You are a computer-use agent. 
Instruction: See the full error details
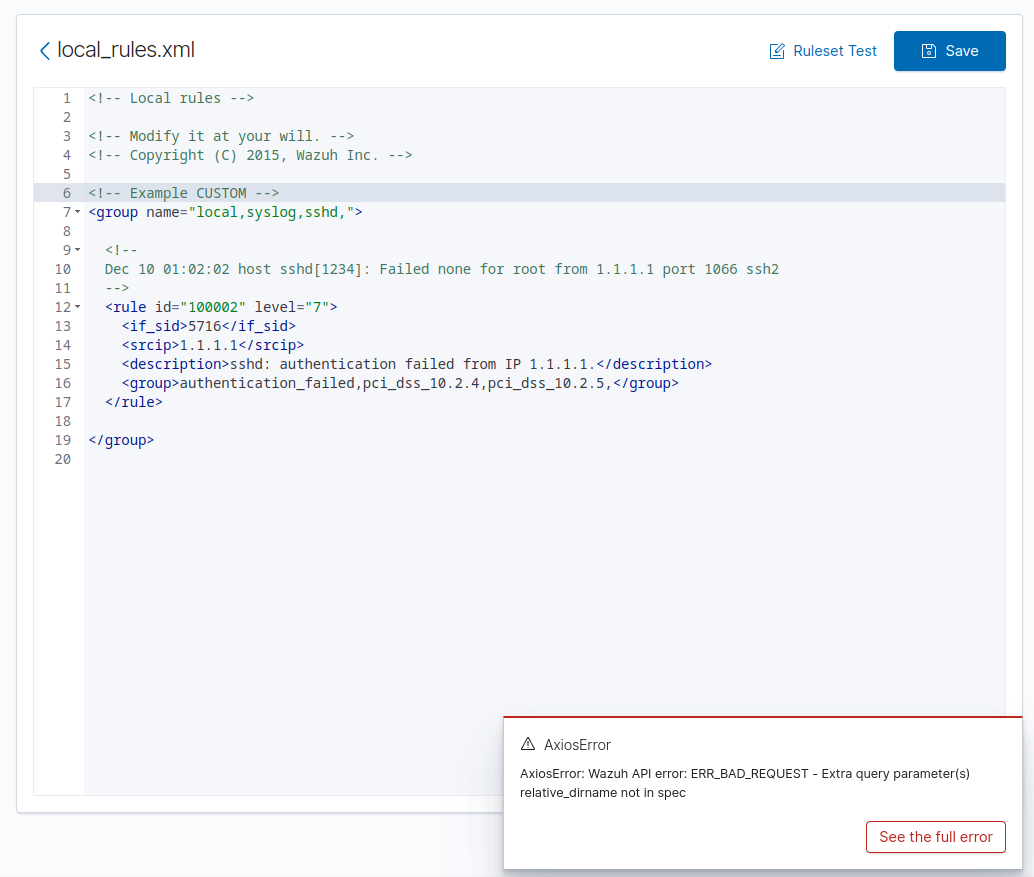935,837
